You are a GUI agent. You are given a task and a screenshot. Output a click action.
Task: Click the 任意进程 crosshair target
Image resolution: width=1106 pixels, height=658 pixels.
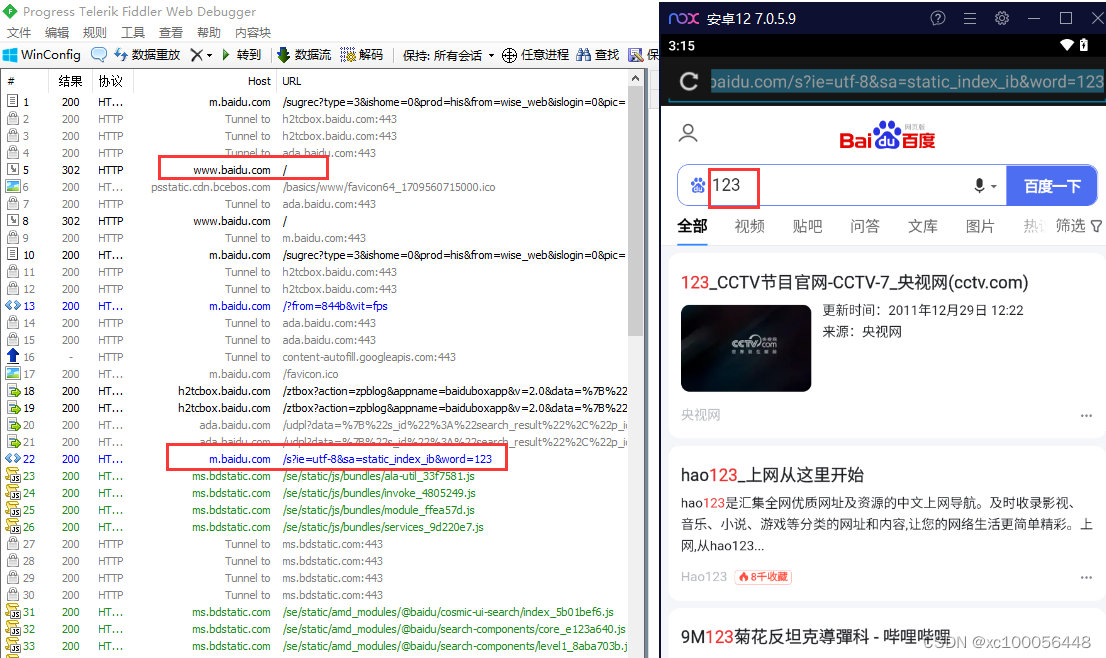point(535,55)
